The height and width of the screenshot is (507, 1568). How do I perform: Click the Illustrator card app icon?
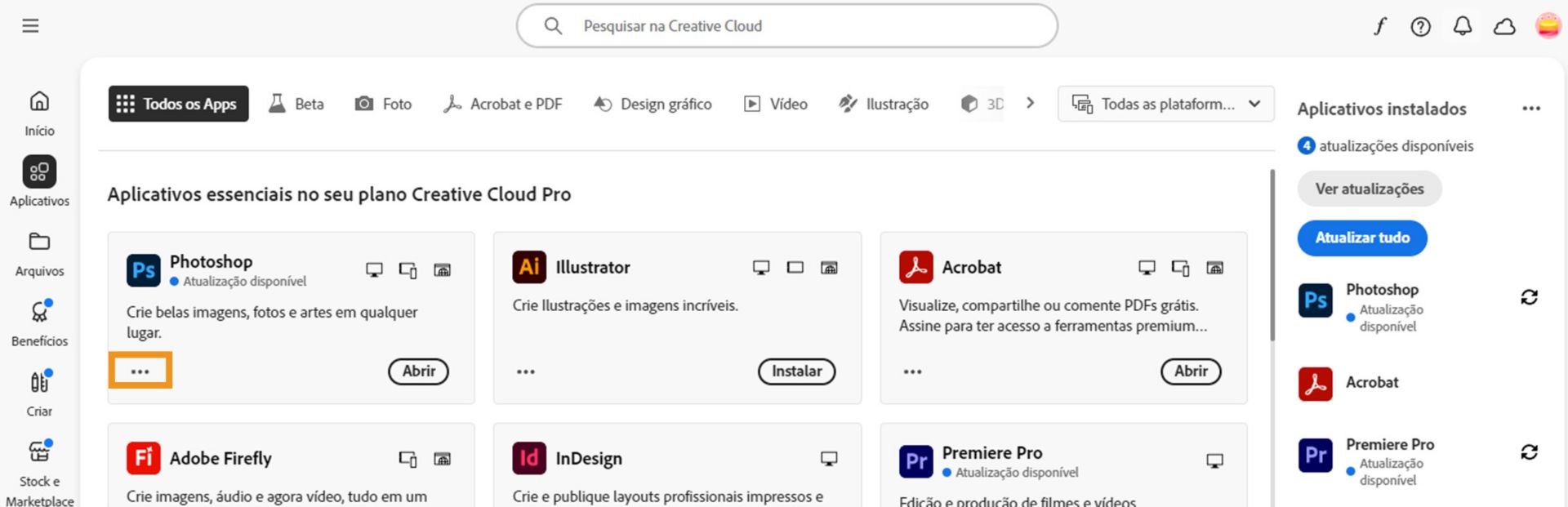coord(529,267)
